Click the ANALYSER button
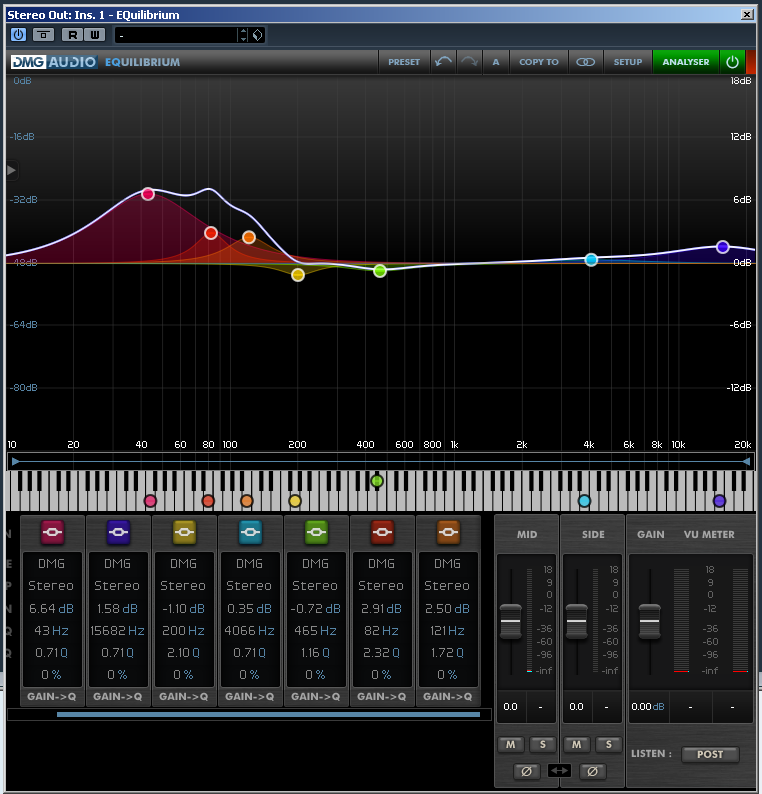Image resolution: width=762 pixels, height=794 pixels. (x=686, y=62)
